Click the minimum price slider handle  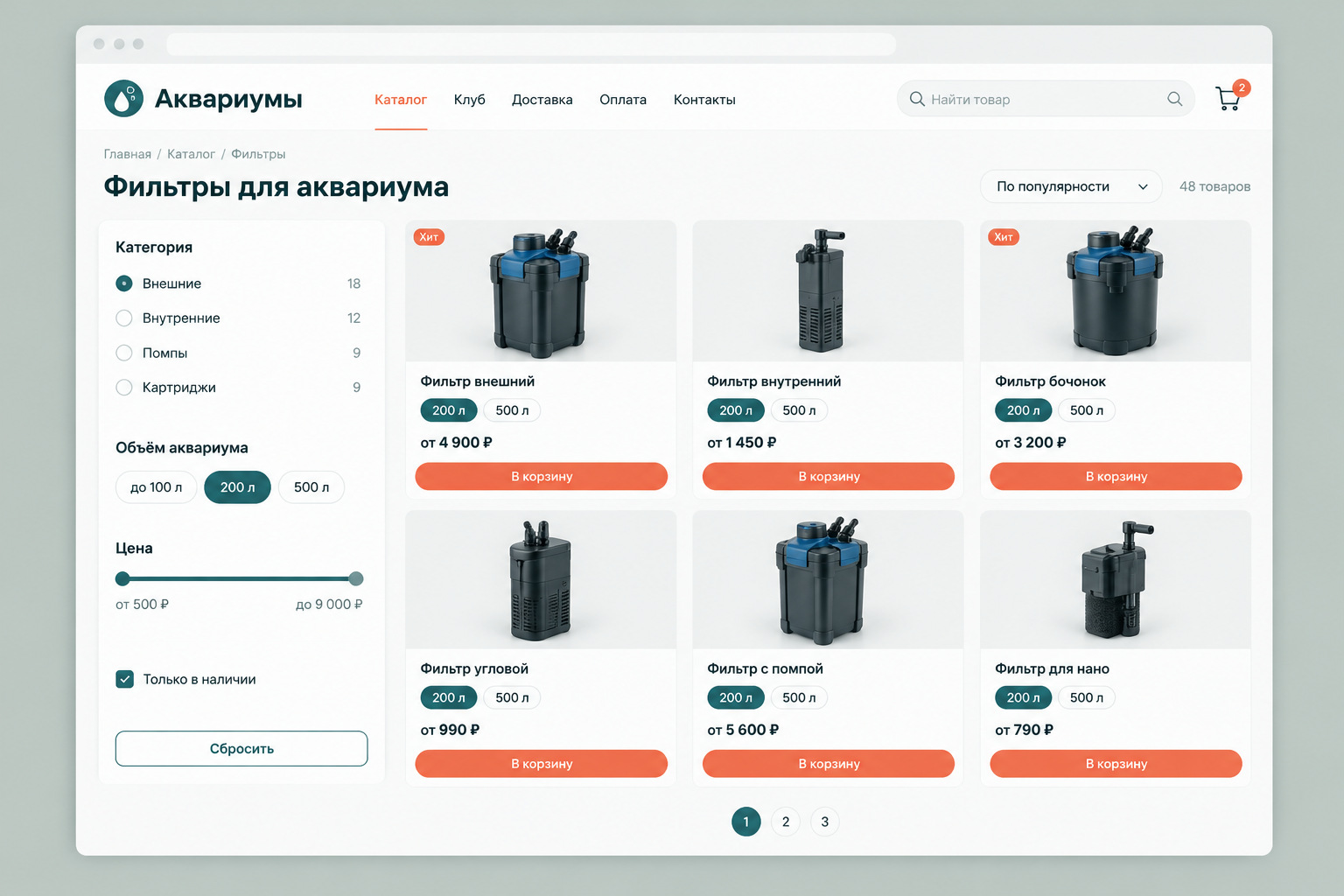click(122, 578)
